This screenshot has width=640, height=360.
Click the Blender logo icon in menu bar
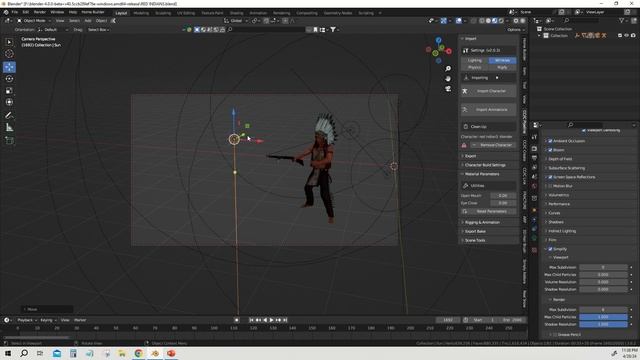pyautogui.click(x=6, y=12)
